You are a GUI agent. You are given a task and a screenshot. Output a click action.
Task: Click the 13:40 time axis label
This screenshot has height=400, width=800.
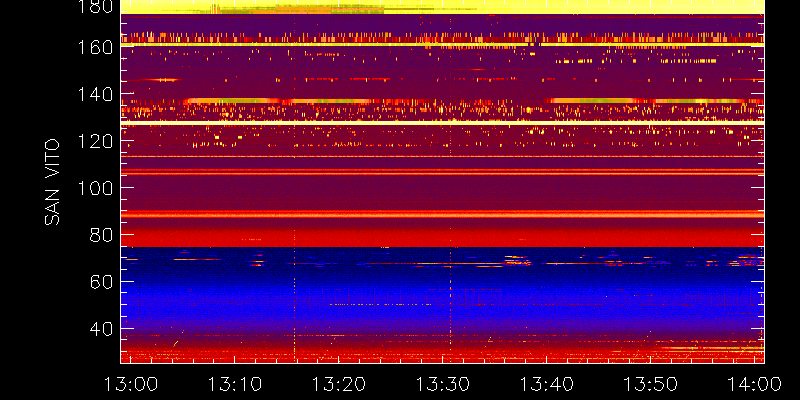point(547,384)
